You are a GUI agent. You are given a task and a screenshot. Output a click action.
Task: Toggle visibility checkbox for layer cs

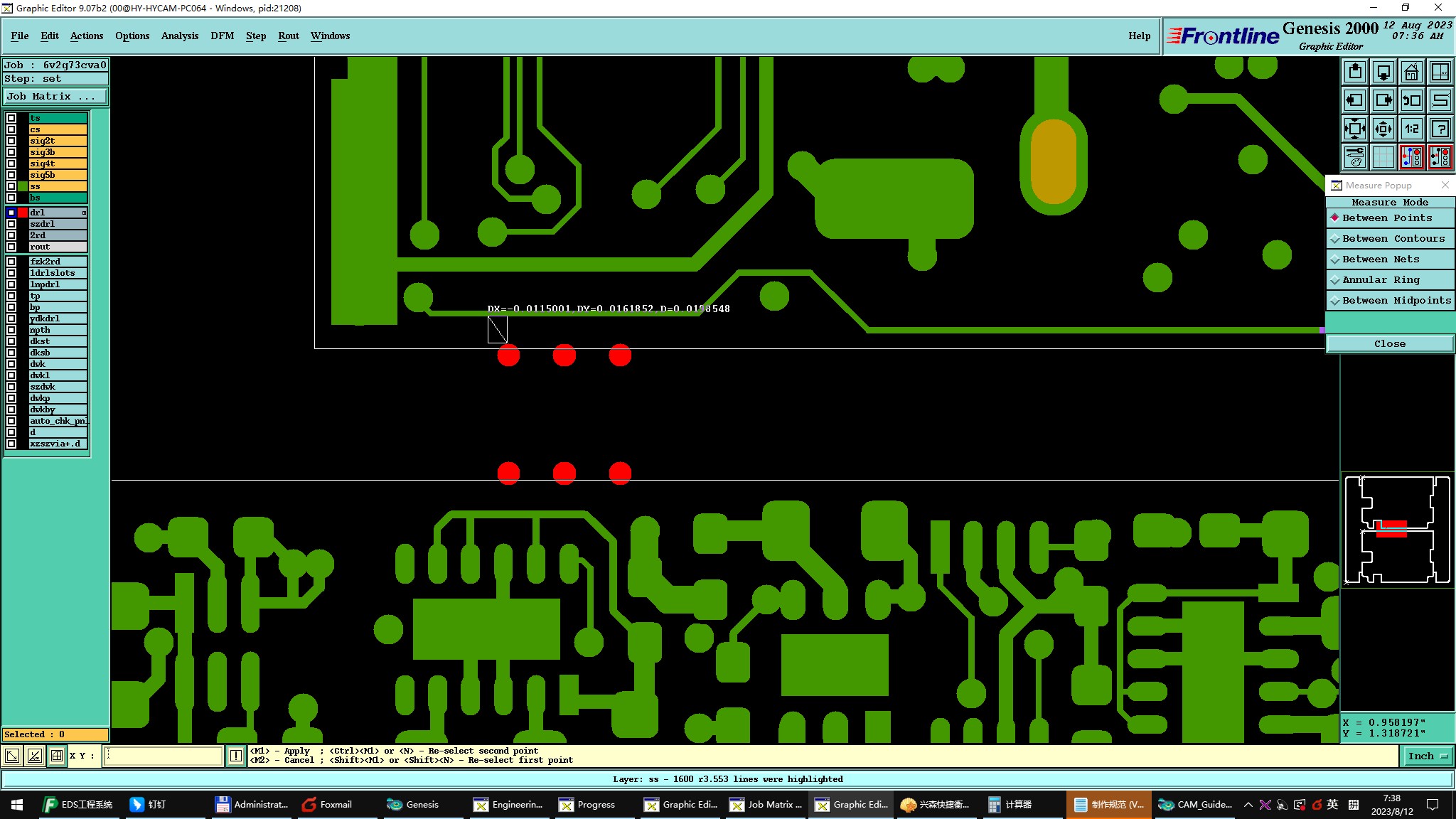pos(11,129)
